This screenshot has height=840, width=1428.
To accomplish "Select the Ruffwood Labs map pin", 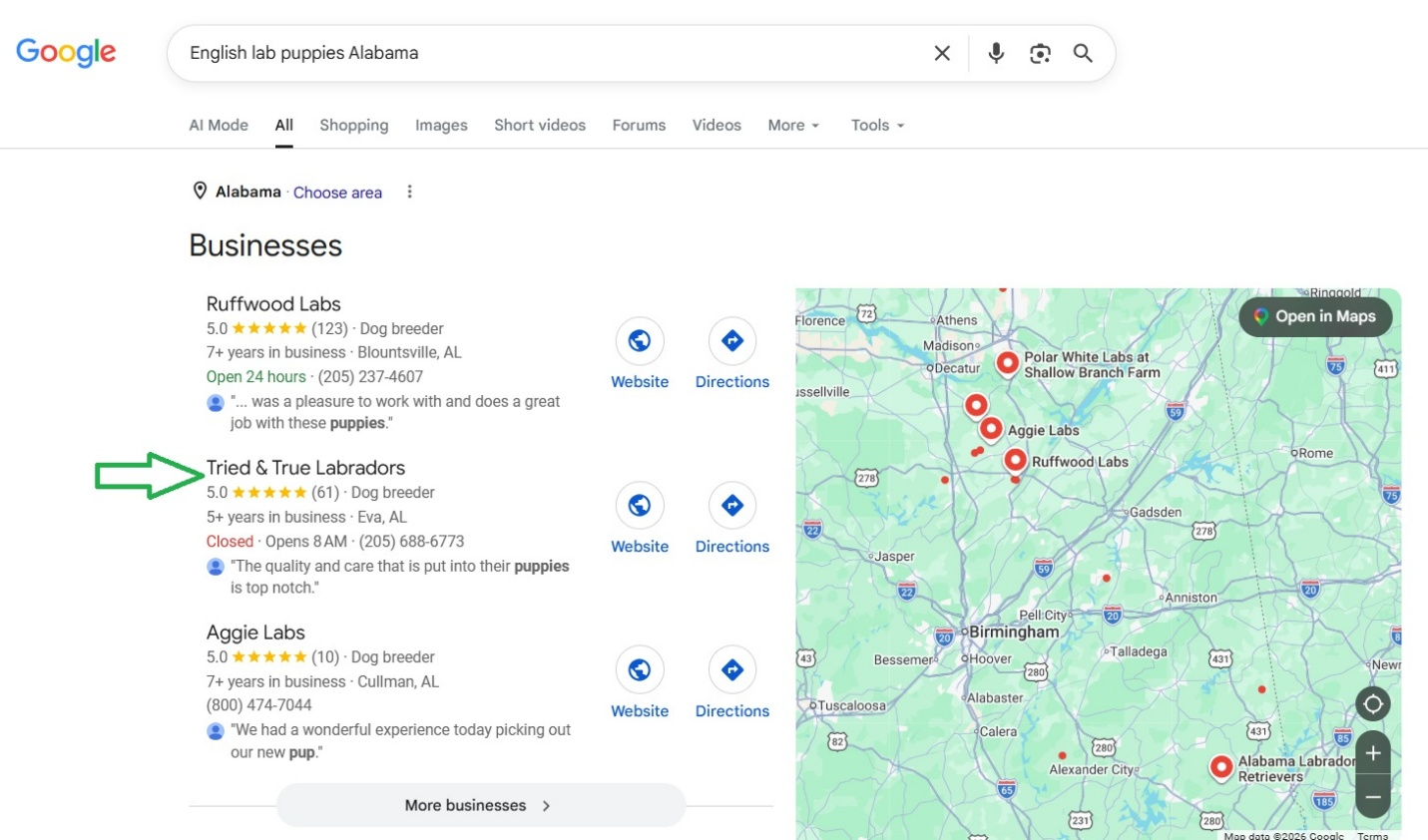I will (x=1015, y=460).
